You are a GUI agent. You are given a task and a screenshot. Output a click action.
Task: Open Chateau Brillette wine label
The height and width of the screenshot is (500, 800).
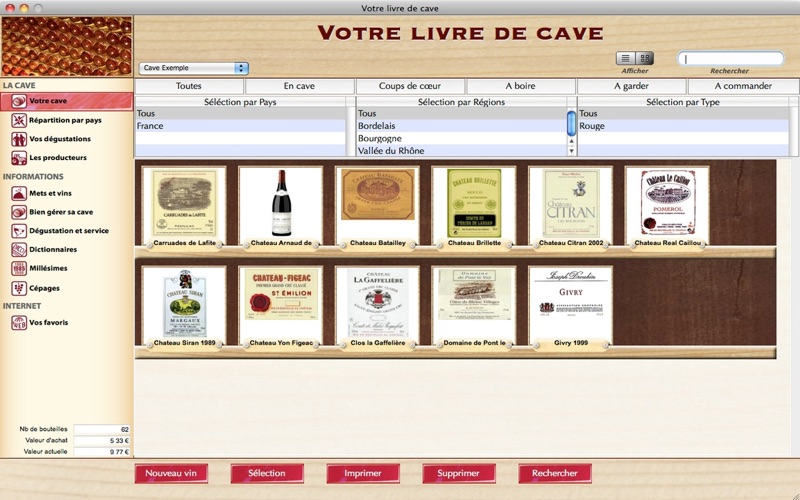[x=474, y=204]
